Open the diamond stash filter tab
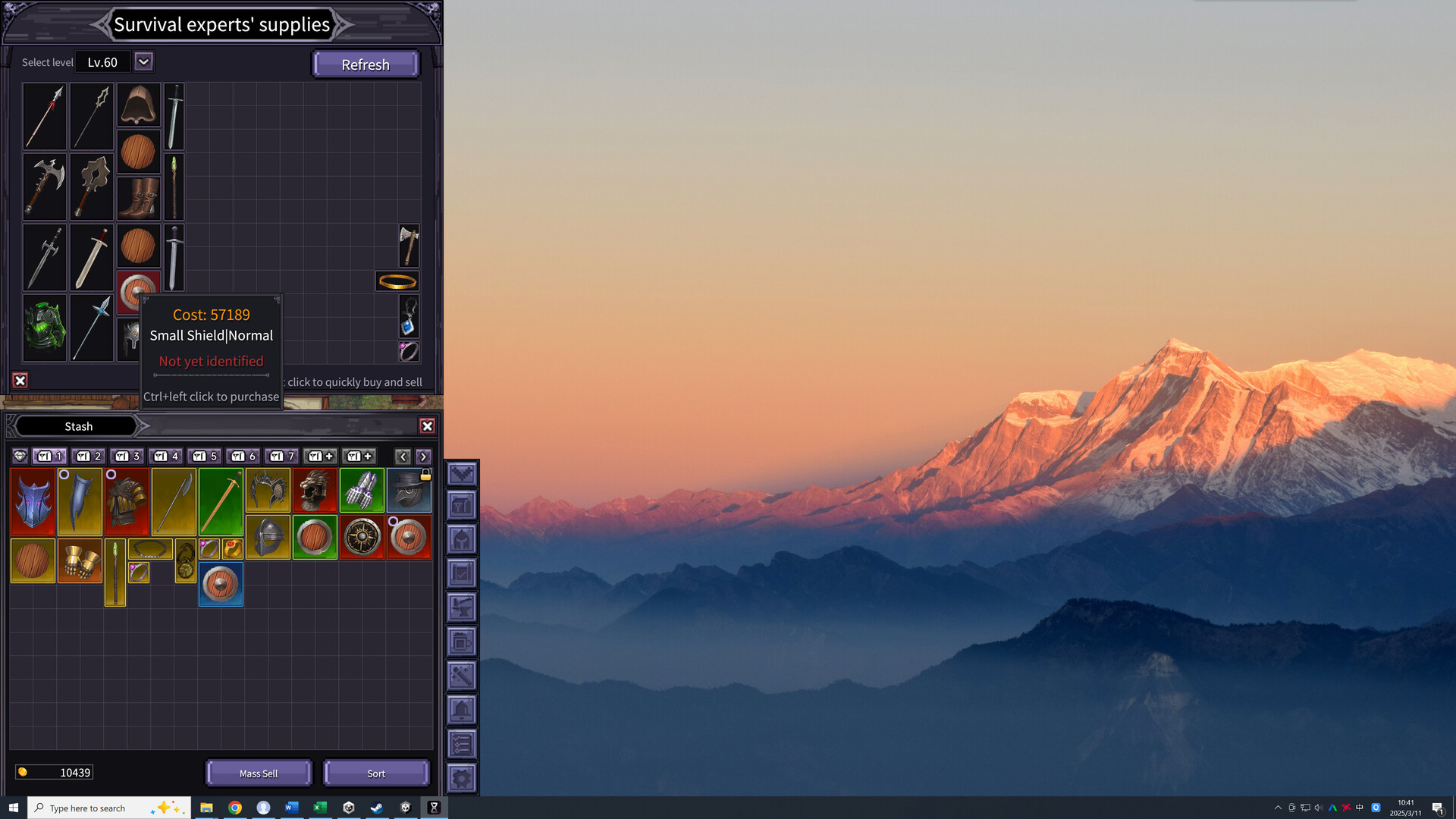This screenshot has height=819, width=1456. tap(20, 456)
